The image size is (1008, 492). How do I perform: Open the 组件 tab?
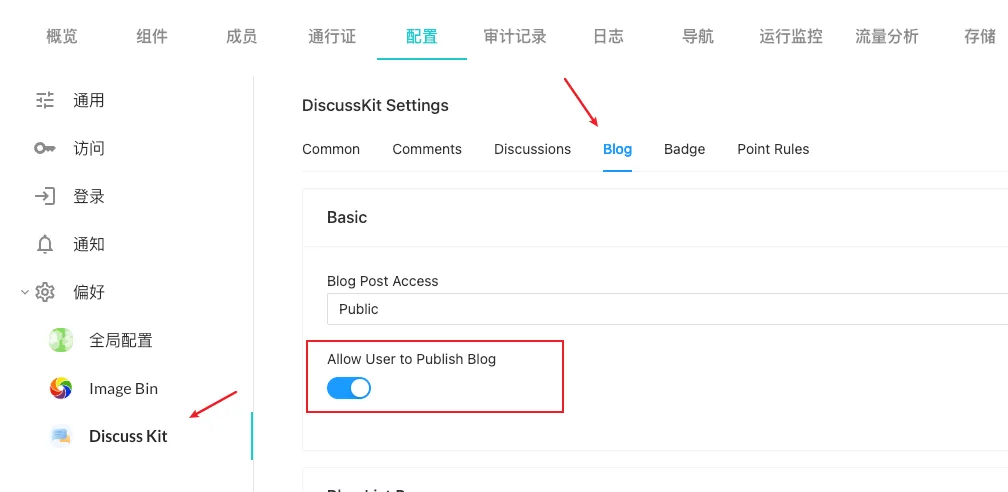[x=152, y=36]
